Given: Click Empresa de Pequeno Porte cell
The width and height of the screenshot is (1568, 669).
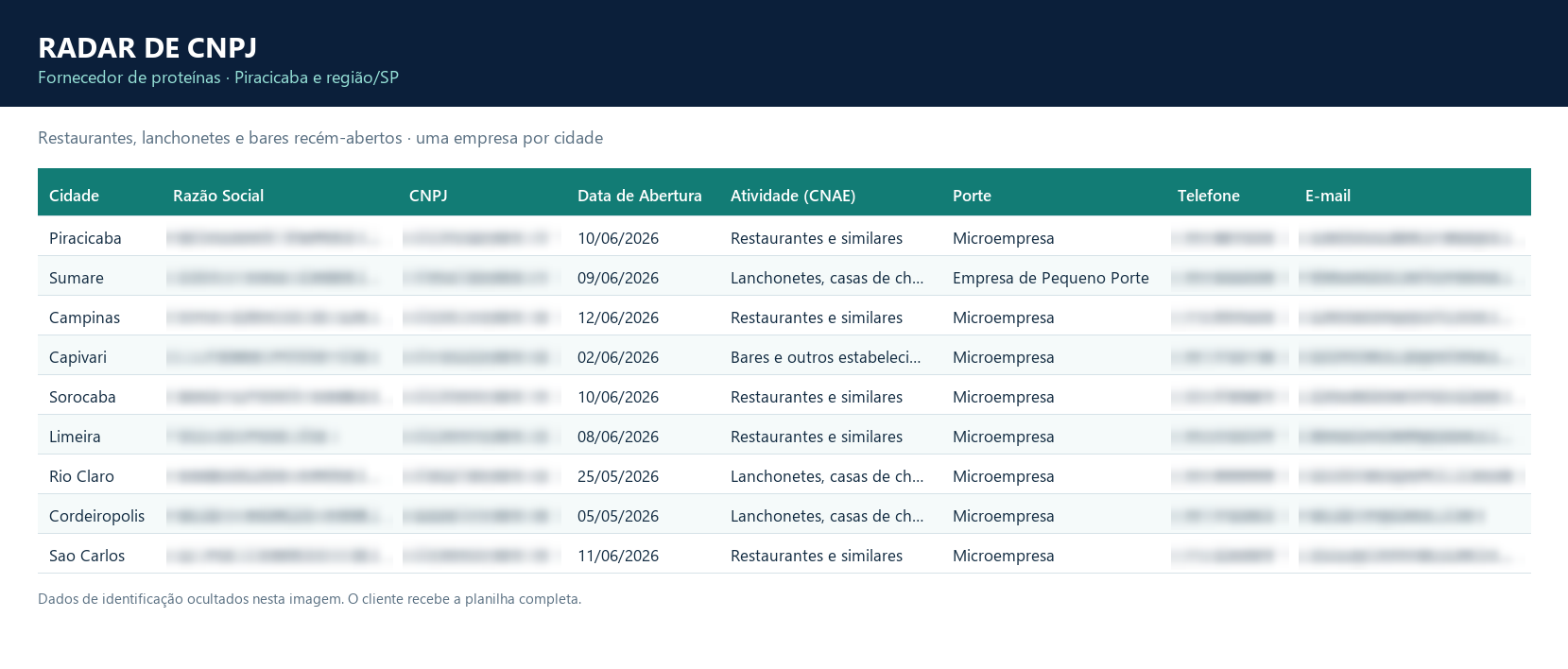Looking at the screenshot, I should click(1051, 278).
